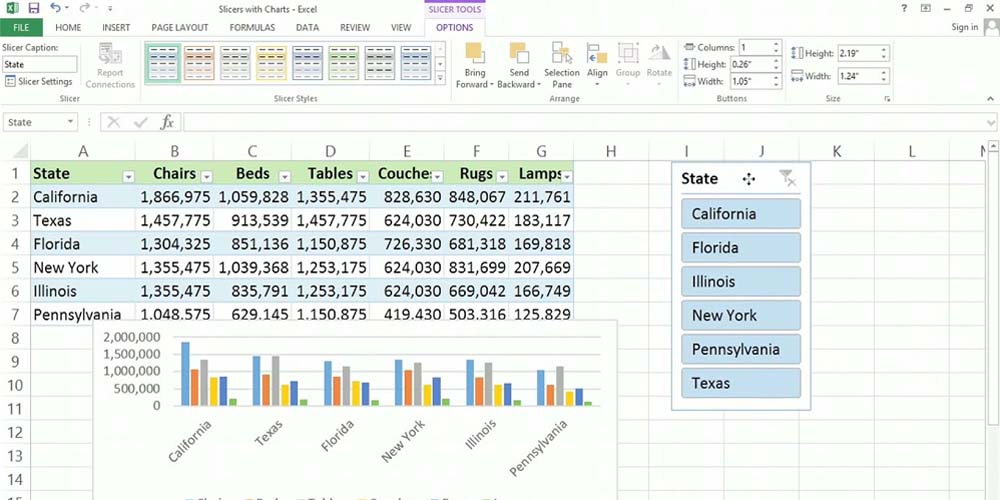Click Report Connections icon
This screenshot has height=500, width=1000.
point(110,55)
